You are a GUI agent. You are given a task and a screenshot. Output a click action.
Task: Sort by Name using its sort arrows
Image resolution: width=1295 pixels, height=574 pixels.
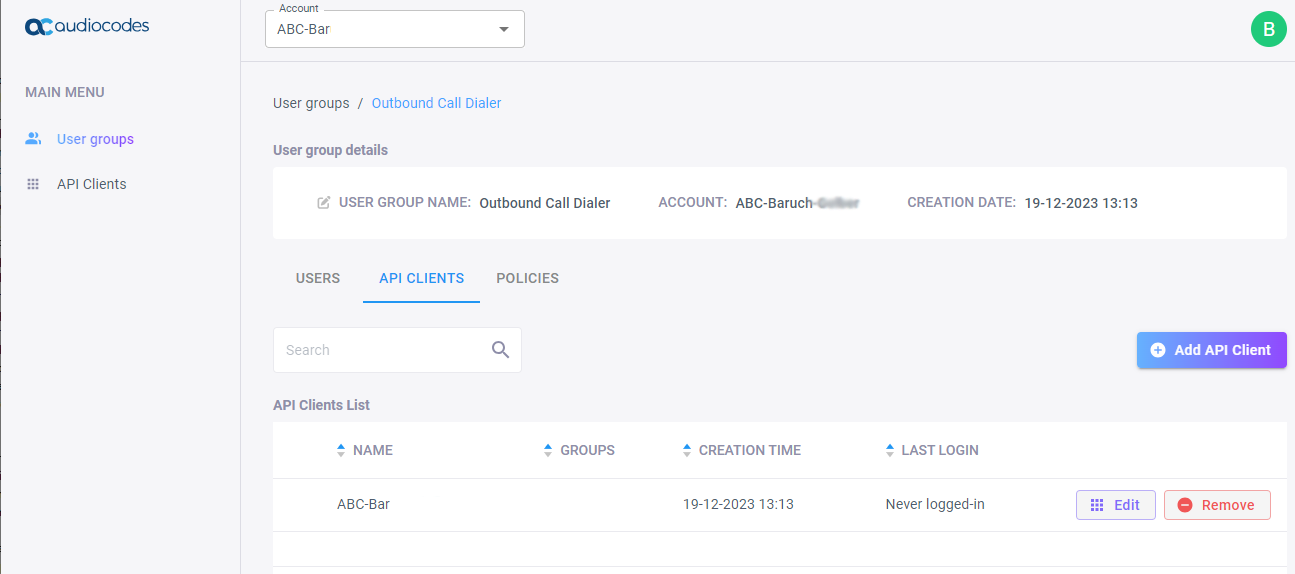tap(341, 450)
